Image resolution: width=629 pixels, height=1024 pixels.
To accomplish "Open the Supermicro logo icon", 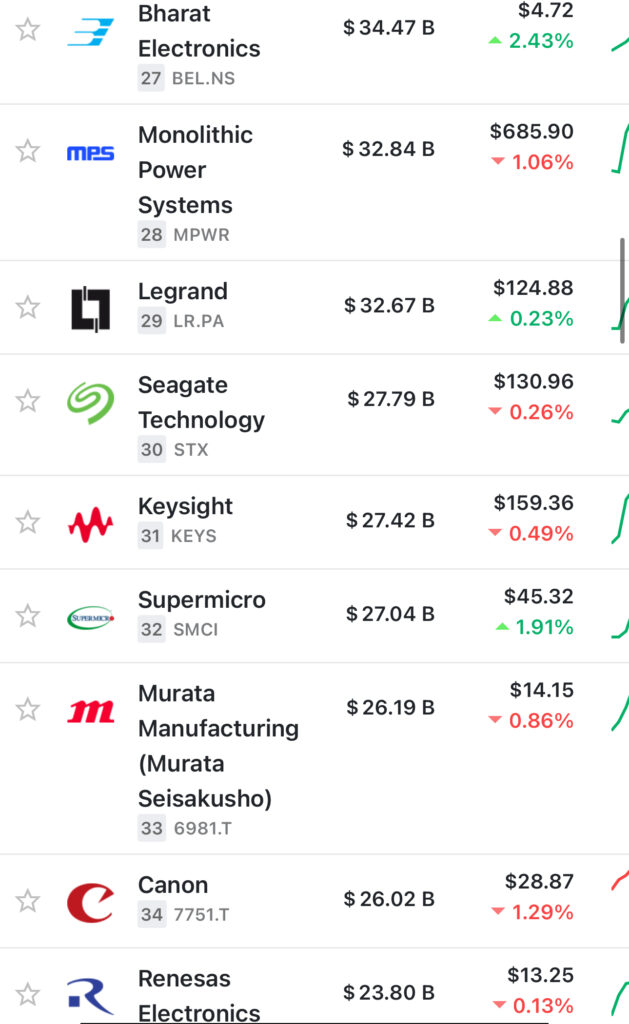I will [x=90, y=617].
